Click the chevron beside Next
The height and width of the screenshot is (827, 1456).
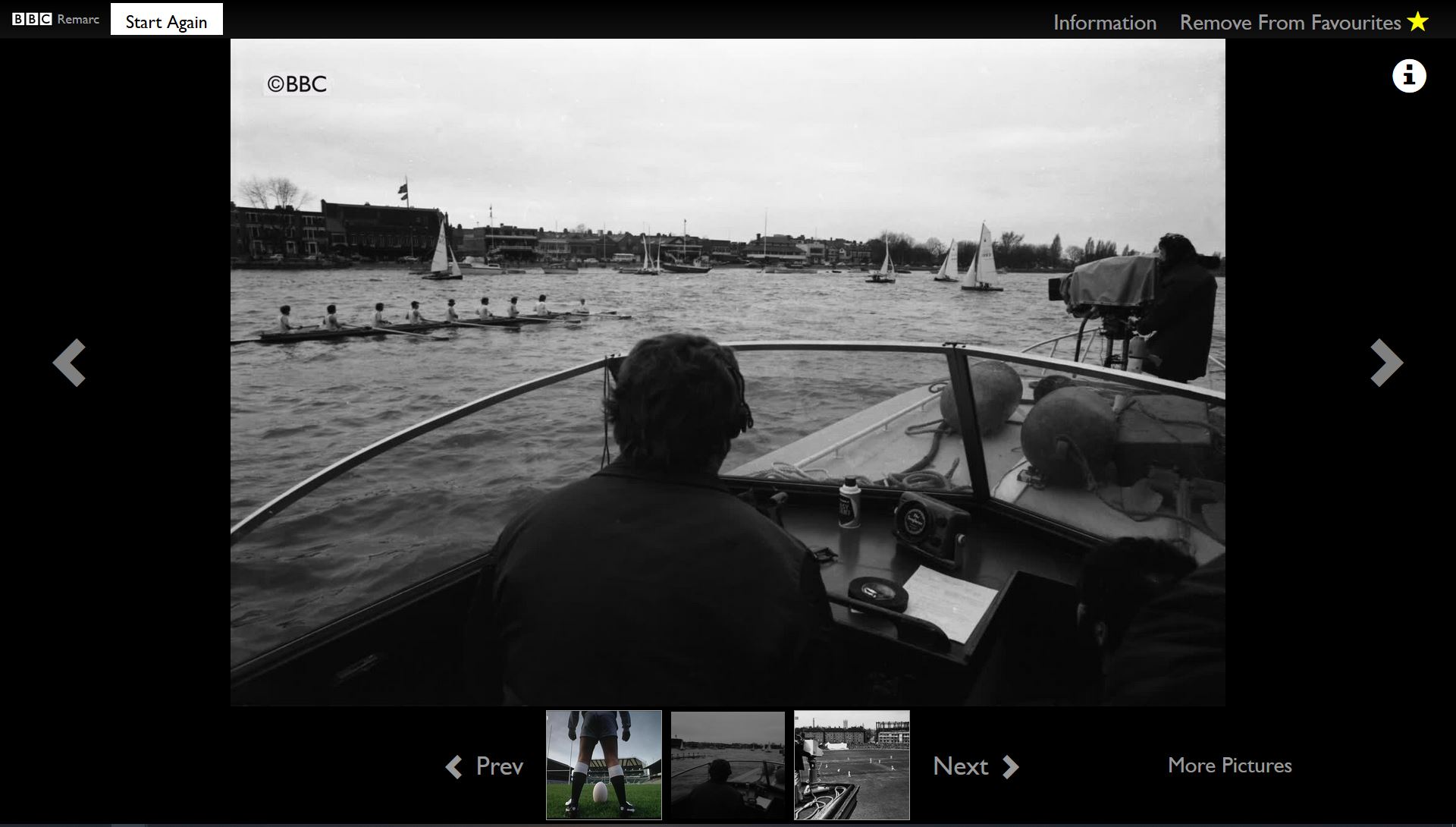pos(1010,766)
